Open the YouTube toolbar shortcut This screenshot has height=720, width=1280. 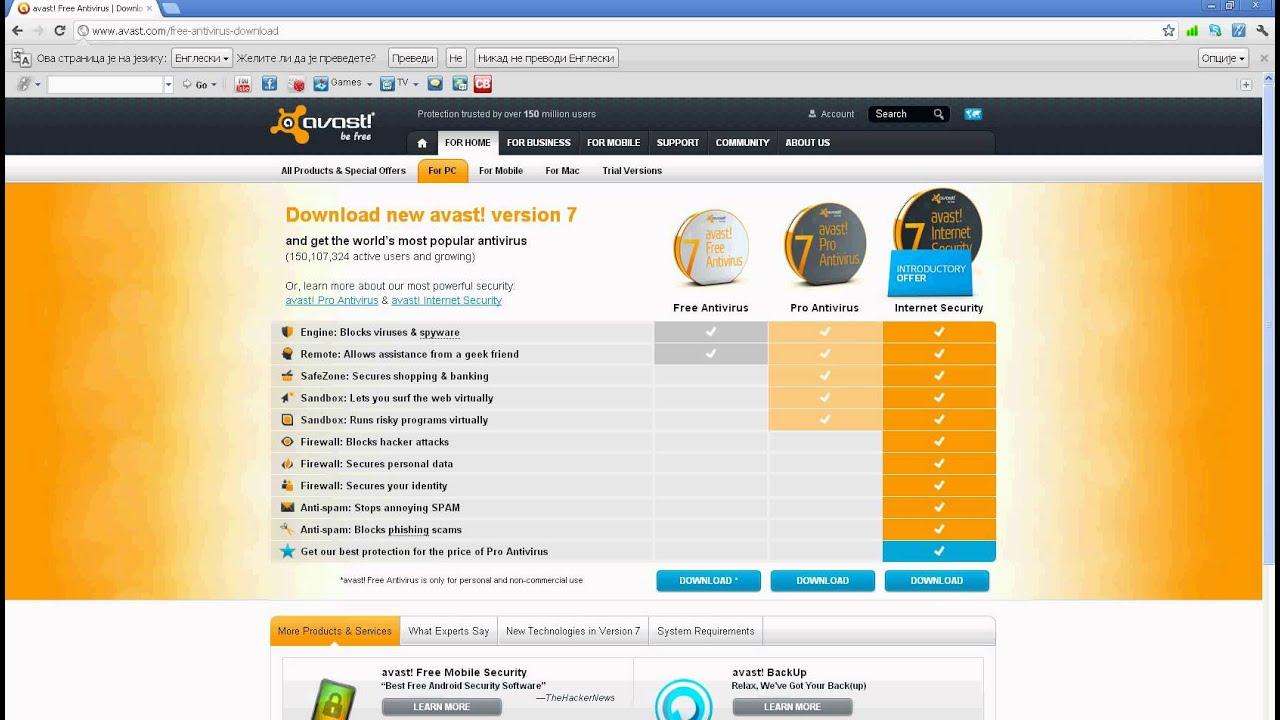pyautogui.click(x=243, y=84)
